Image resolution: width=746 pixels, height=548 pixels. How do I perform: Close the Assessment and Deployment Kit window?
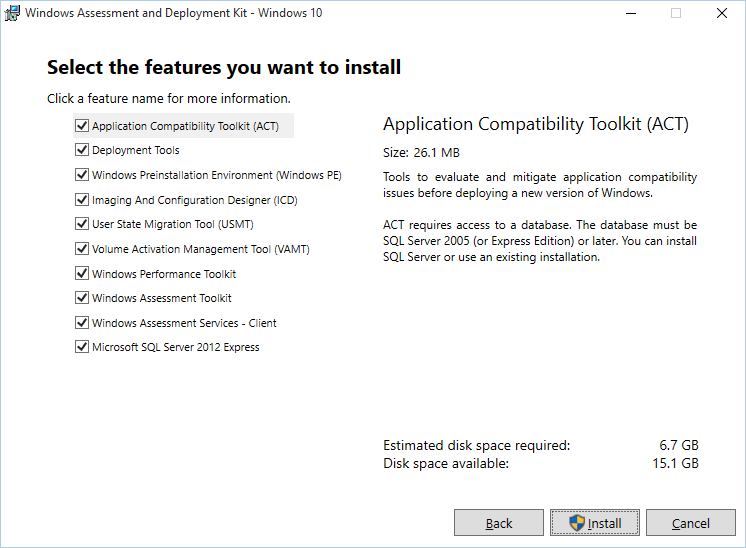(x=722, y=13)
